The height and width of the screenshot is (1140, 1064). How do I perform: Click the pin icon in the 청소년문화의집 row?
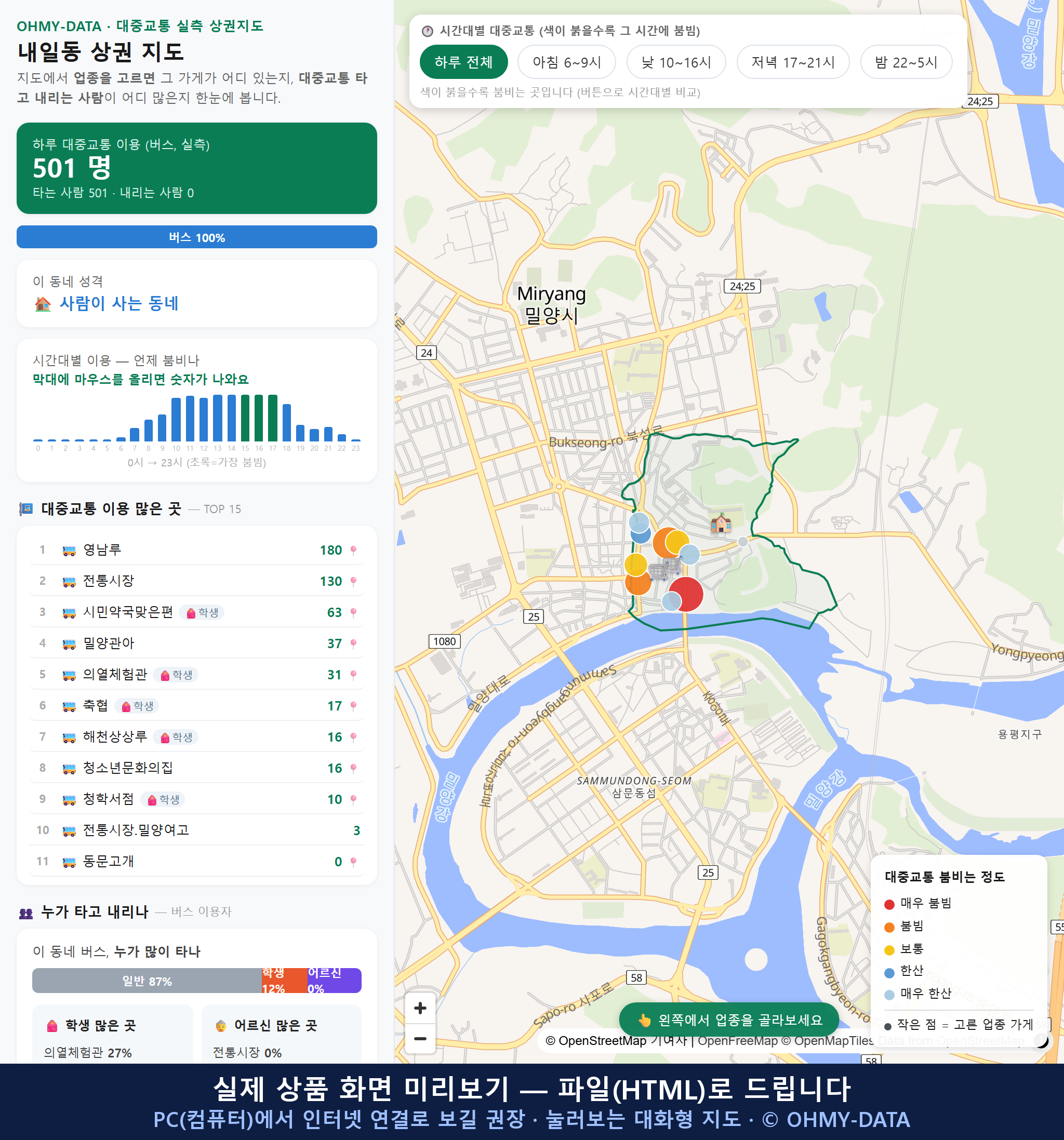tap(353, 769)
